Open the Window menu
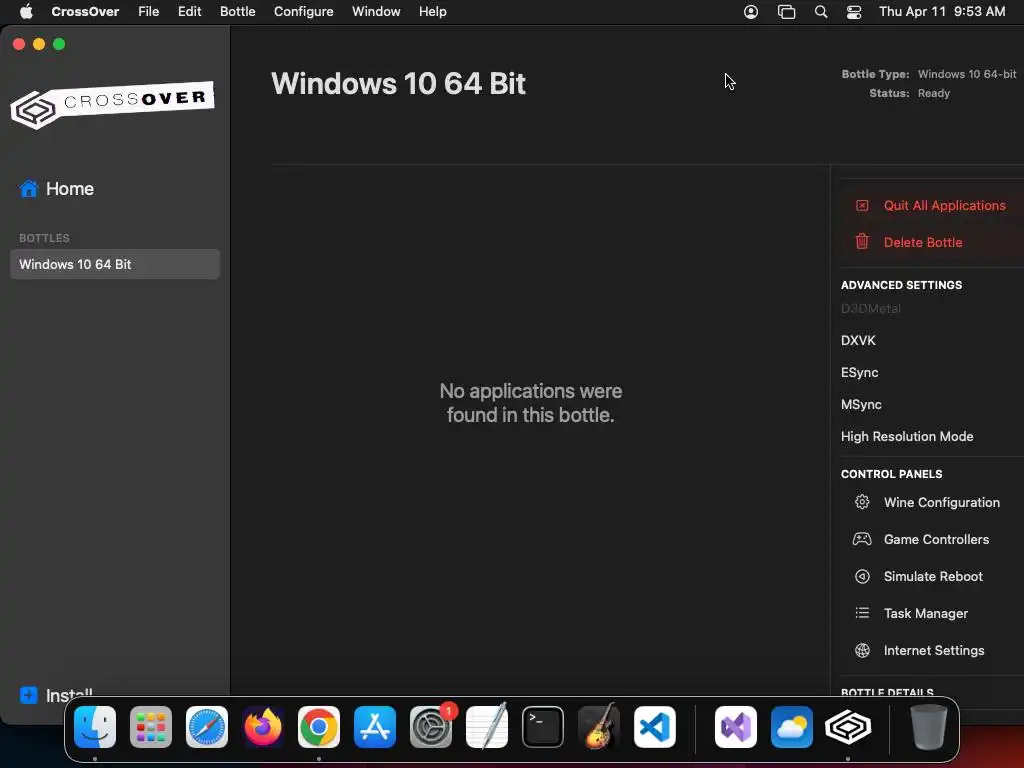Viewport: 1024px width, 768px height. [376, 12]
